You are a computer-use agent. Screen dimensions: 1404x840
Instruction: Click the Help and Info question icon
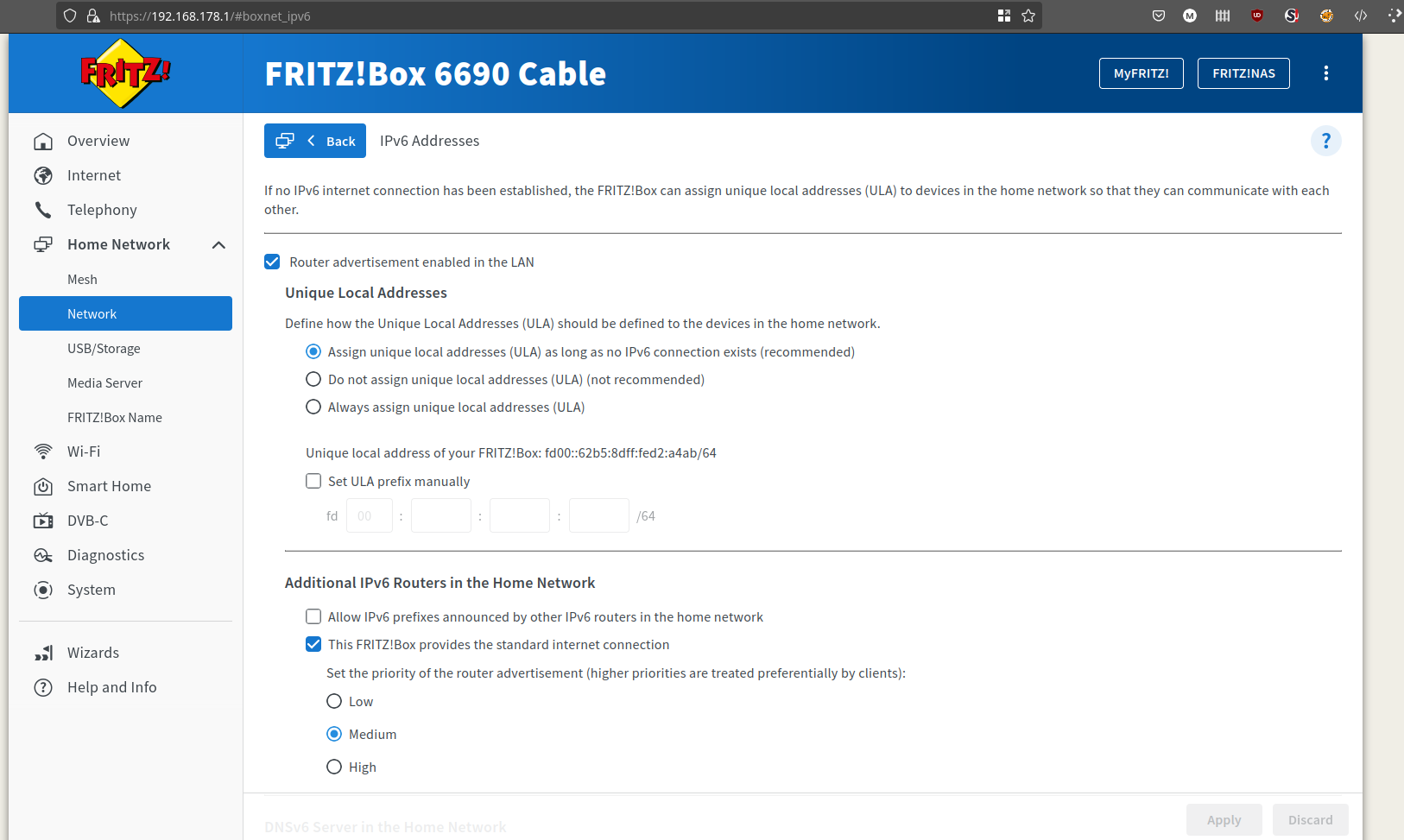[x=43, y=687]
